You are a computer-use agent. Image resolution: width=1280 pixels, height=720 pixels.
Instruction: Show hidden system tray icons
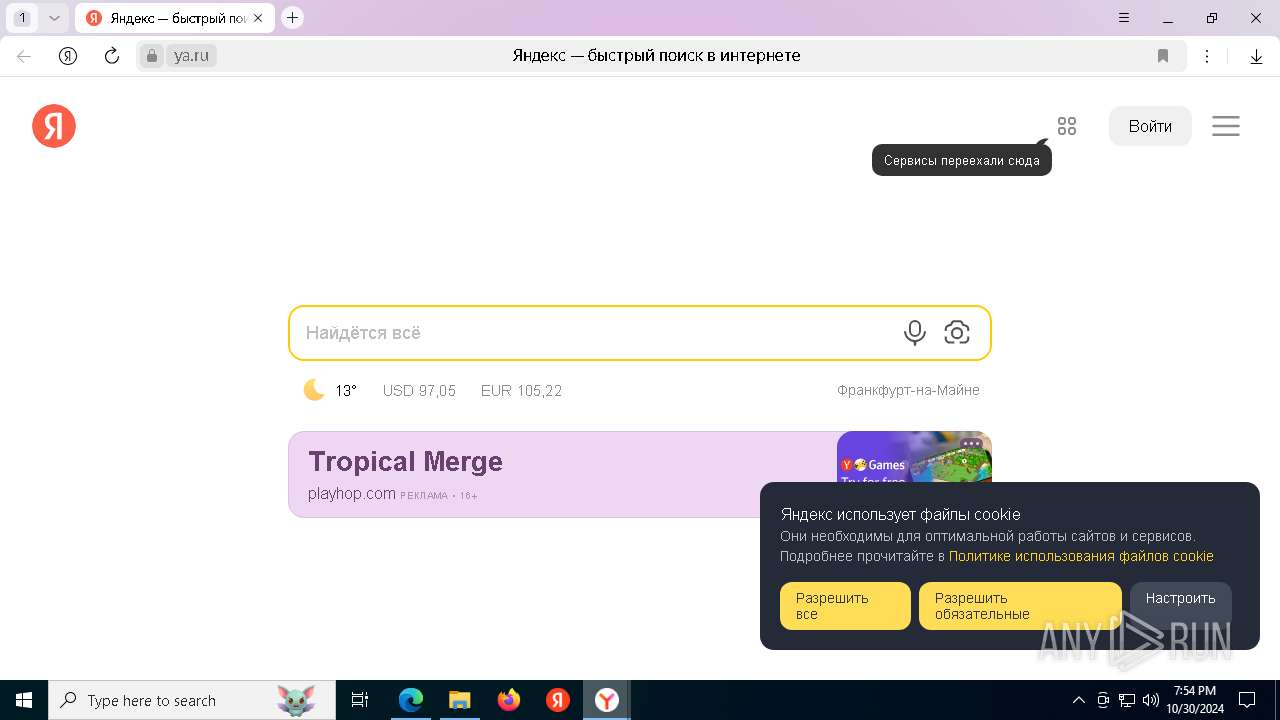tap(1078, 700)
